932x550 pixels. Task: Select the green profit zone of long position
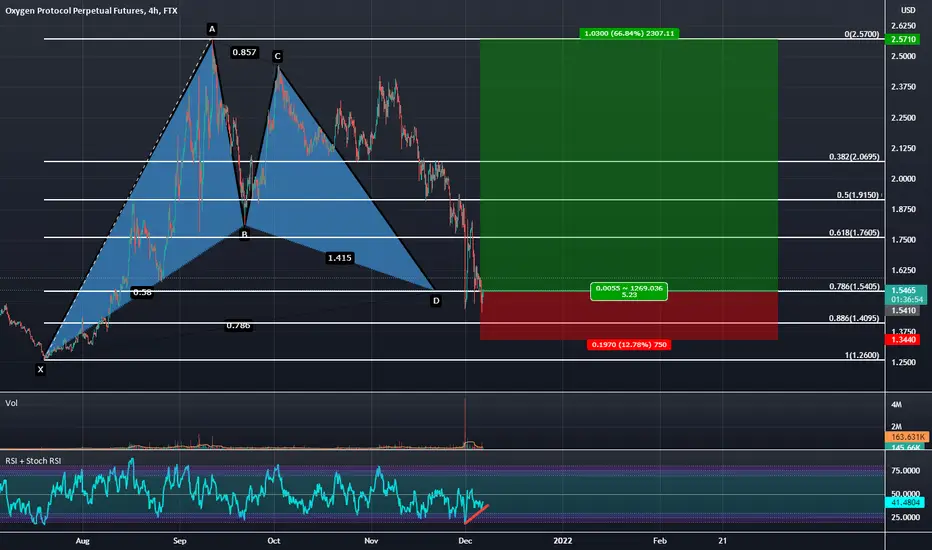(x=629, y=165)
